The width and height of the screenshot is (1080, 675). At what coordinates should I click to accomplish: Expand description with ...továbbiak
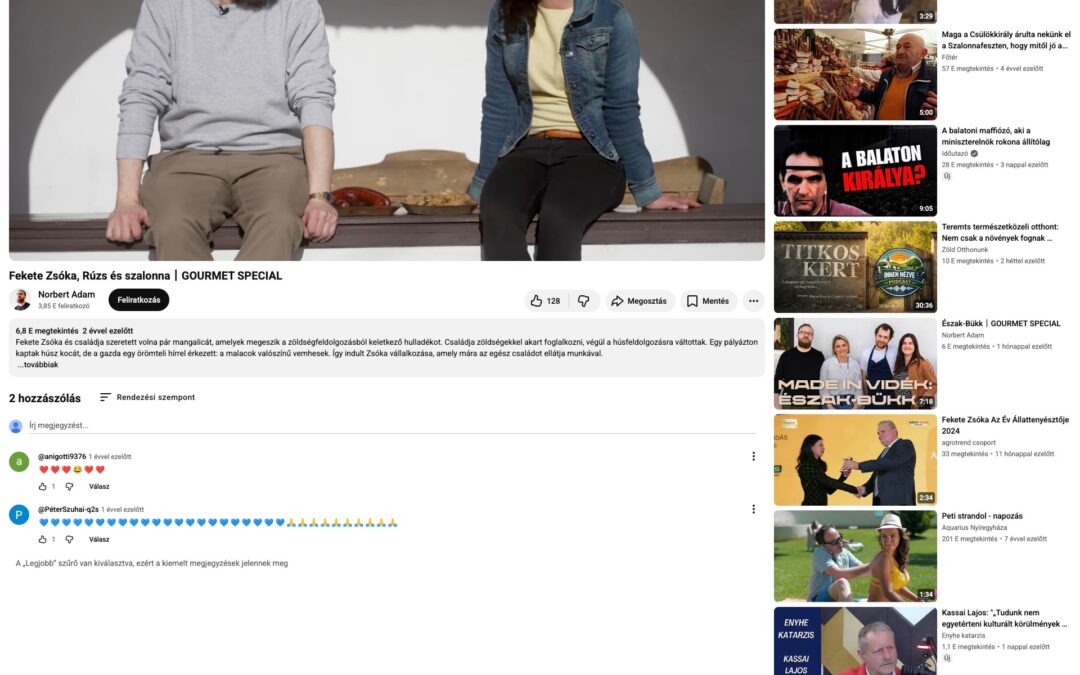tap(38, 364)
